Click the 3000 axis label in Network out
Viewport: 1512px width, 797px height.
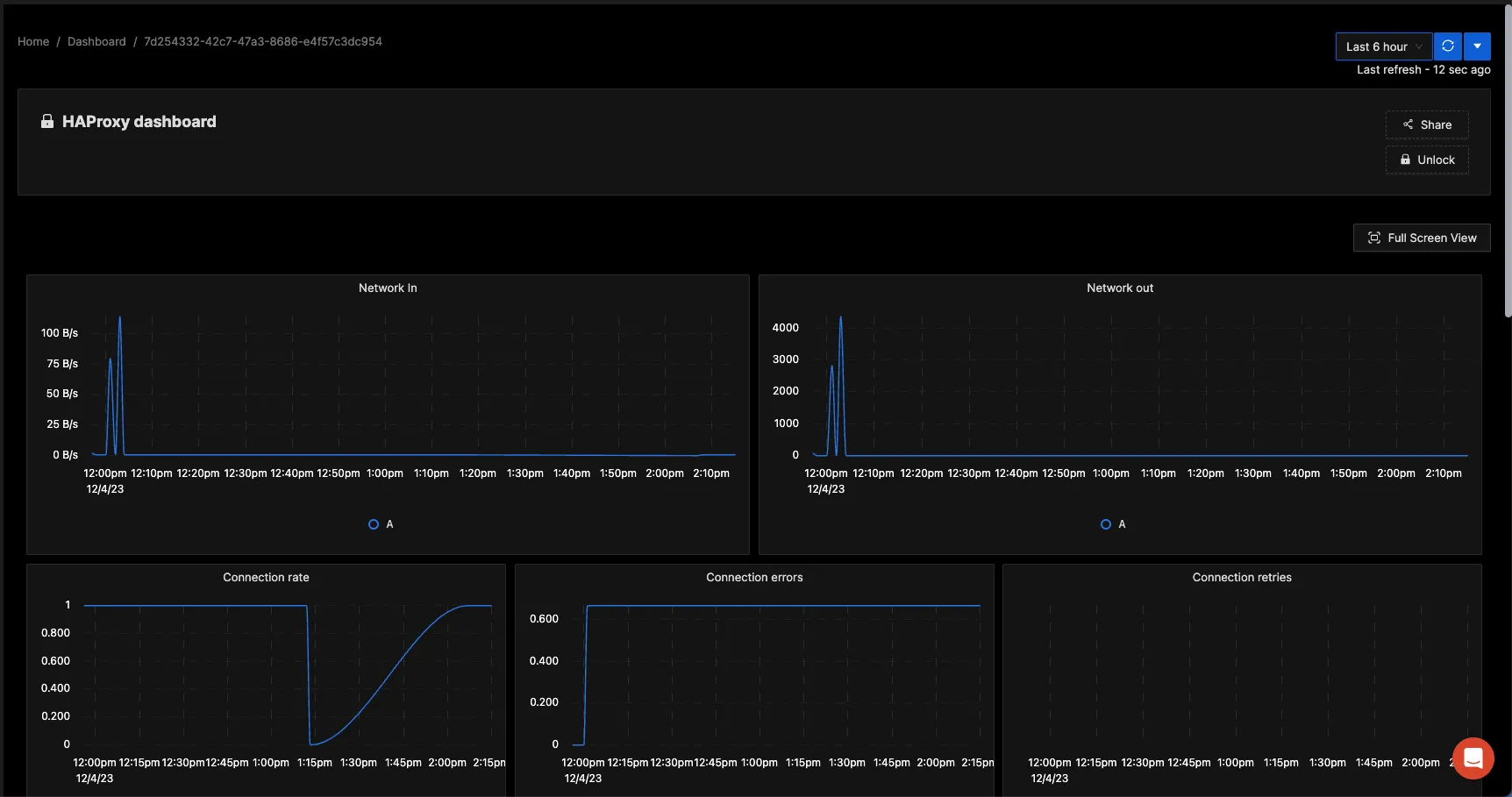(x=785, y=359)
